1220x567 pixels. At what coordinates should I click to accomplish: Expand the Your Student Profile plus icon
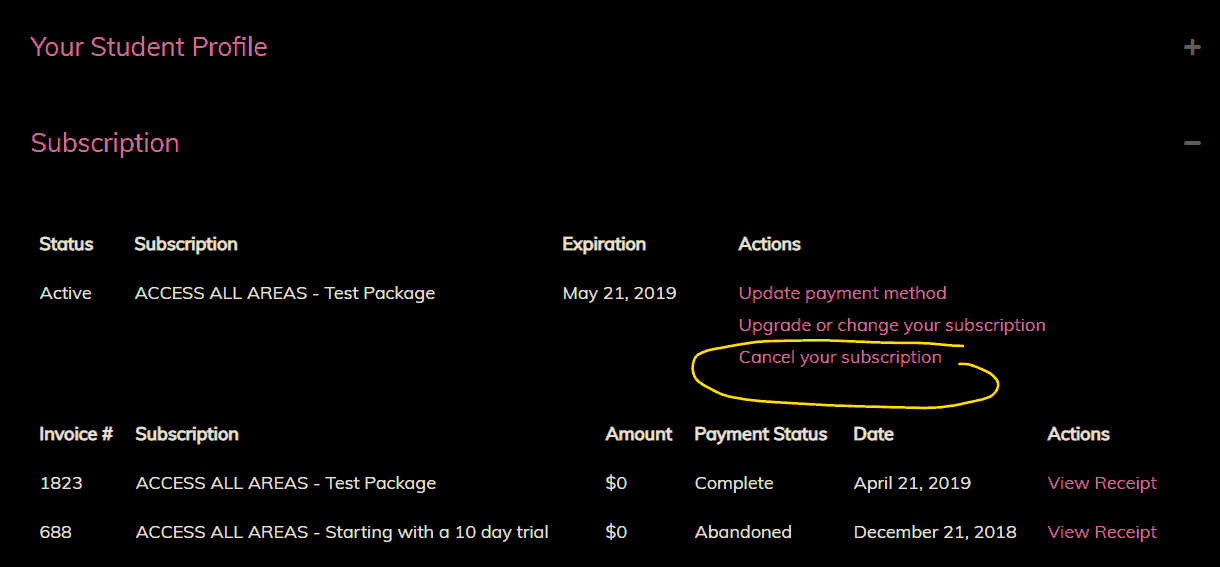coord(1191,47)
